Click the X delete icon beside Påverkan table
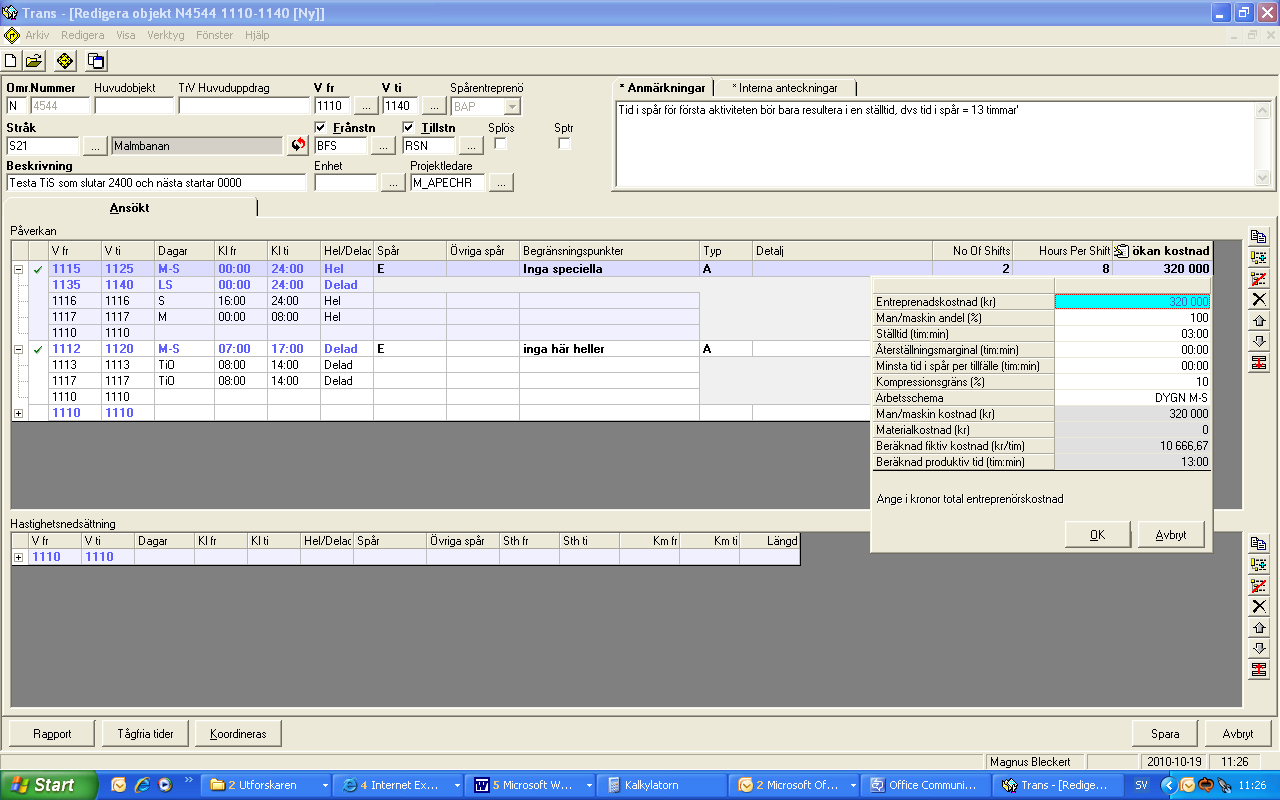This screenshot has width=1280, height=800. coord(1259,300)
